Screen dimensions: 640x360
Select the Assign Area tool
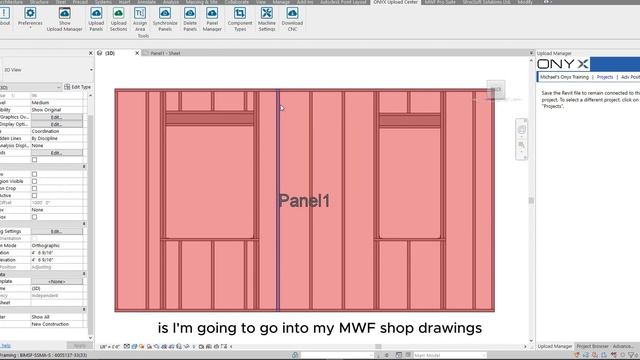pyautogui.click(x=140, y=19)
